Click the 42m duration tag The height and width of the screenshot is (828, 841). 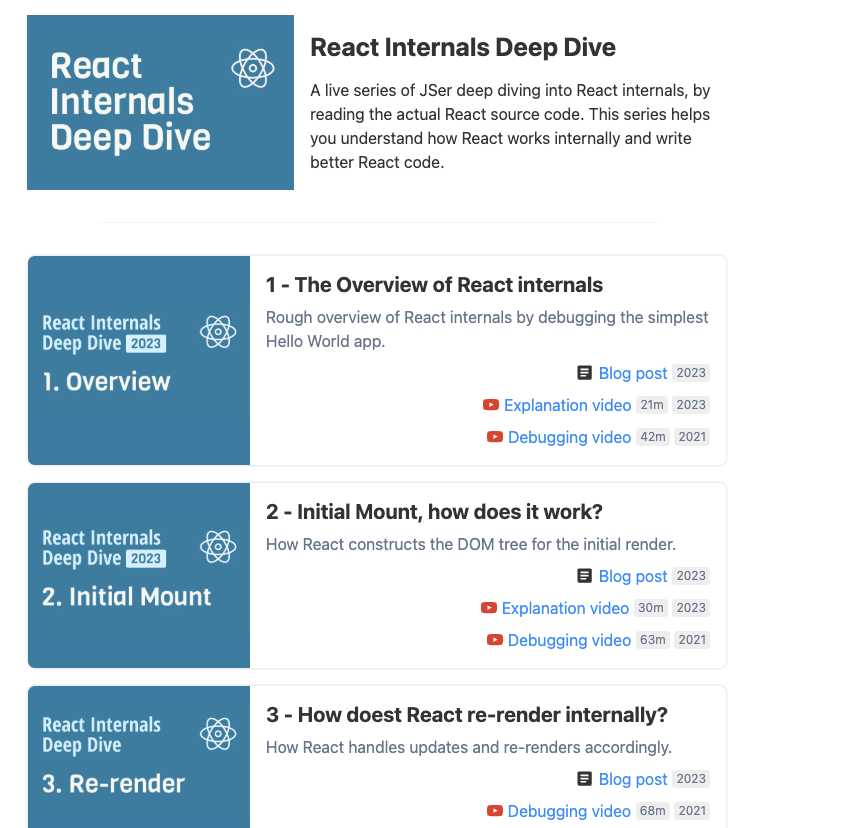coord(653,437)
